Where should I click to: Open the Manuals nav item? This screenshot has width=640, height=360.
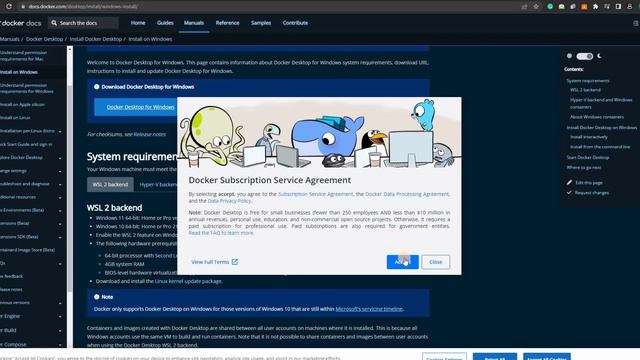pyautogui.click(x=194, y=23)
